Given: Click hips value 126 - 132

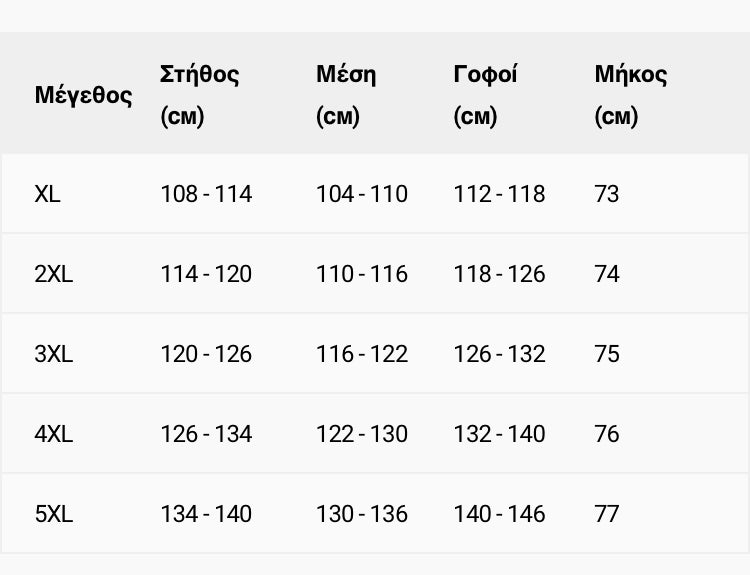Looking at the screenshot, I should pyautogui.click(x=499, y=354).
